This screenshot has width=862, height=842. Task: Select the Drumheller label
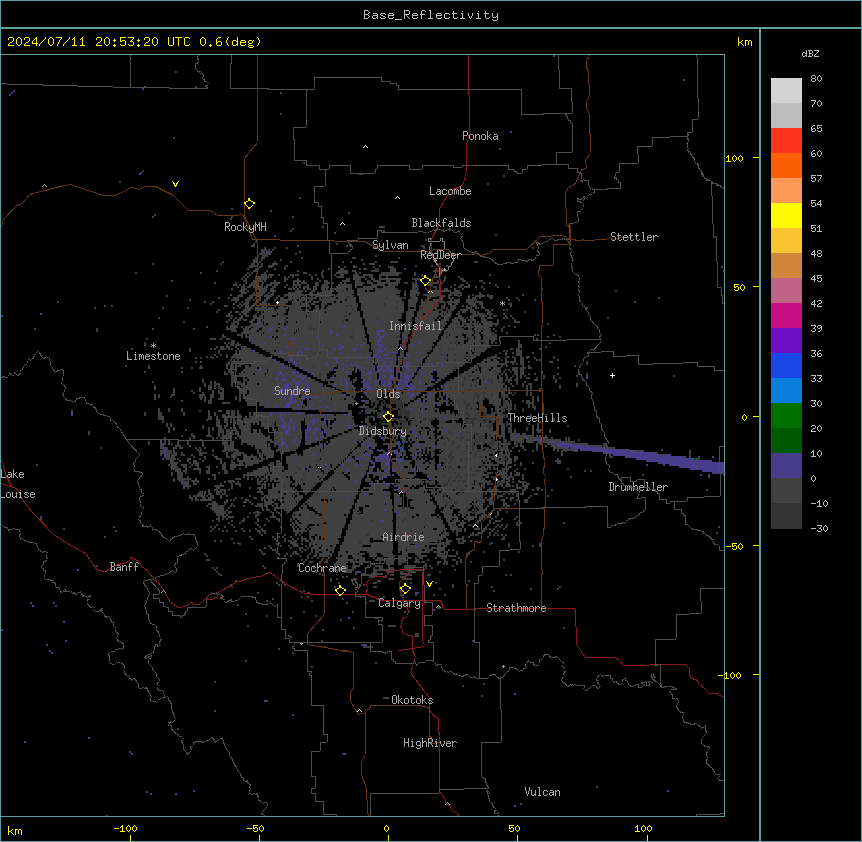click(638, 487)
